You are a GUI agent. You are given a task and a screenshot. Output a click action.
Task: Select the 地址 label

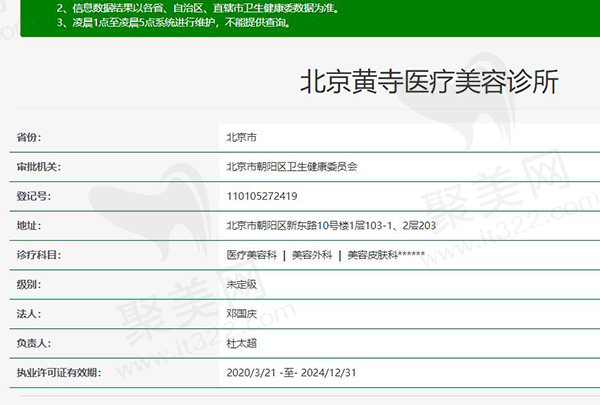tap(29, 225)
